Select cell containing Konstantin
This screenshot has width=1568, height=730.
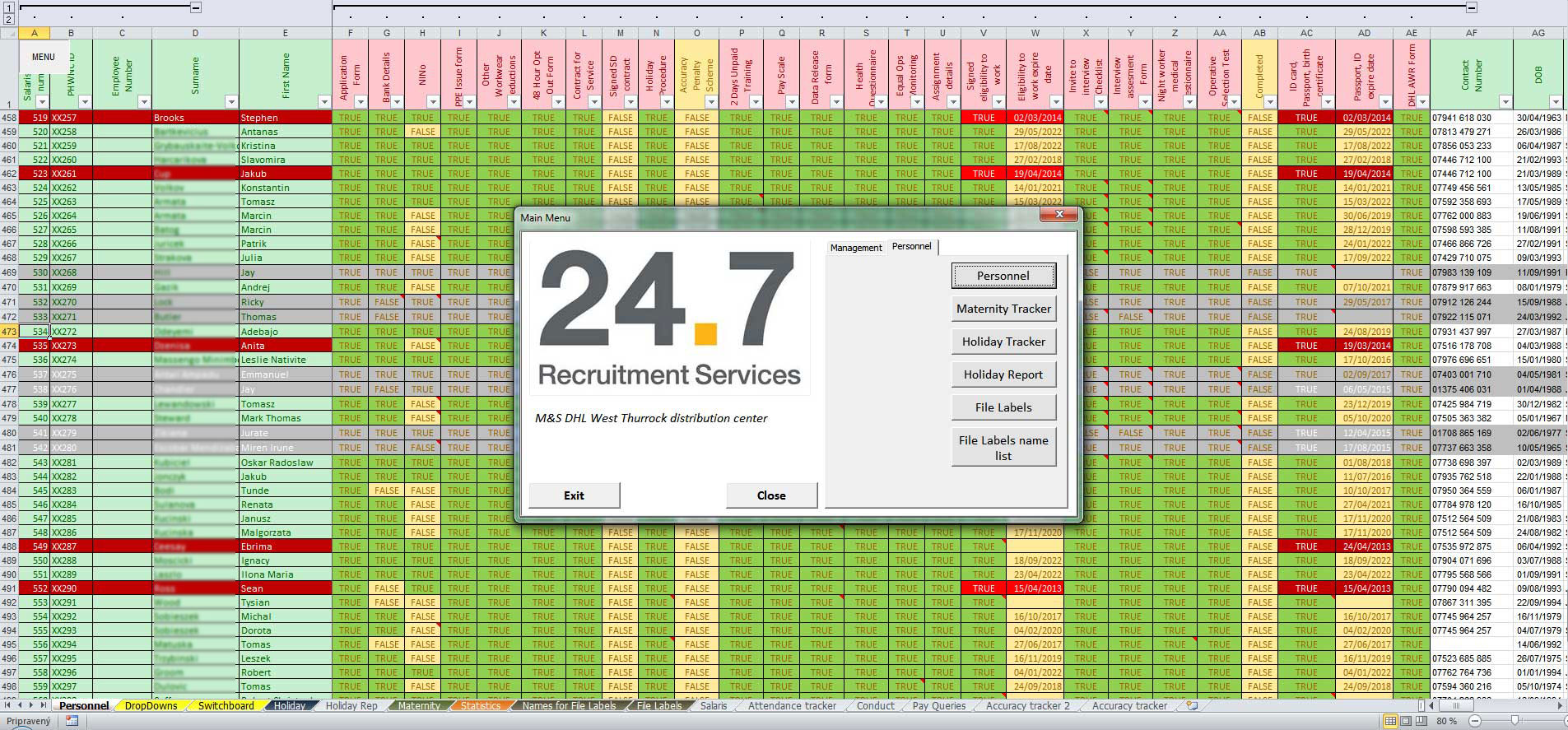(285, 188)
